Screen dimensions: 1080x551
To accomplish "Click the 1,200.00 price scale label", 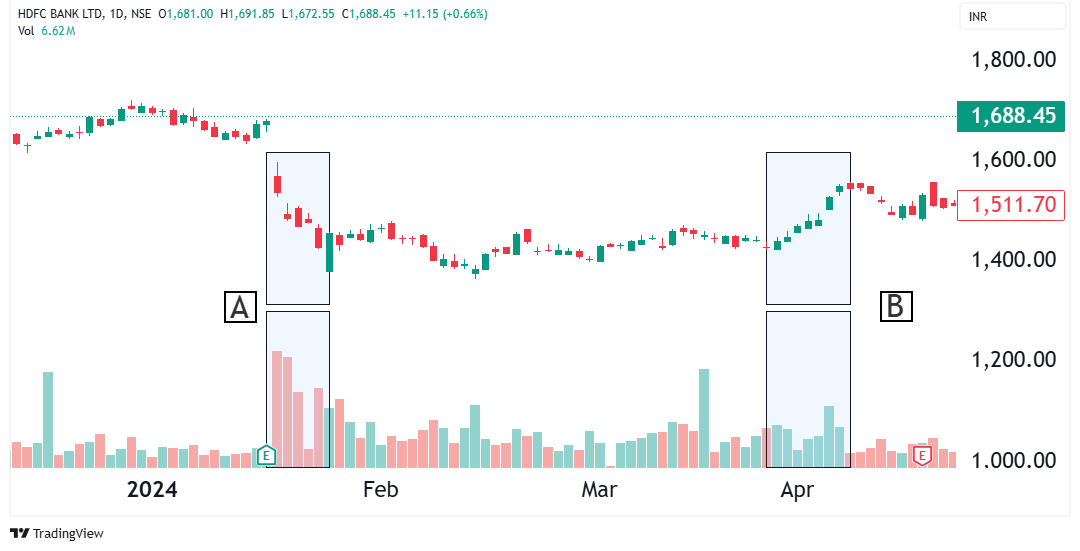I will coord(1014,359).
